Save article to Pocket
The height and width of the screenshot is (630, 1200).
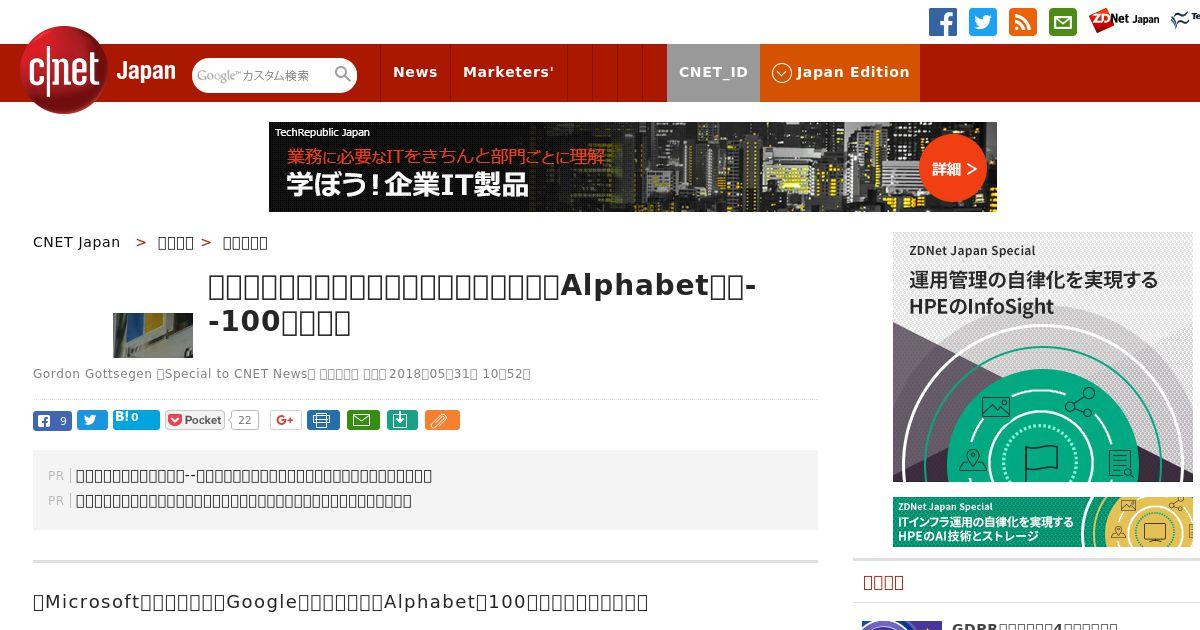pos(195,420)
